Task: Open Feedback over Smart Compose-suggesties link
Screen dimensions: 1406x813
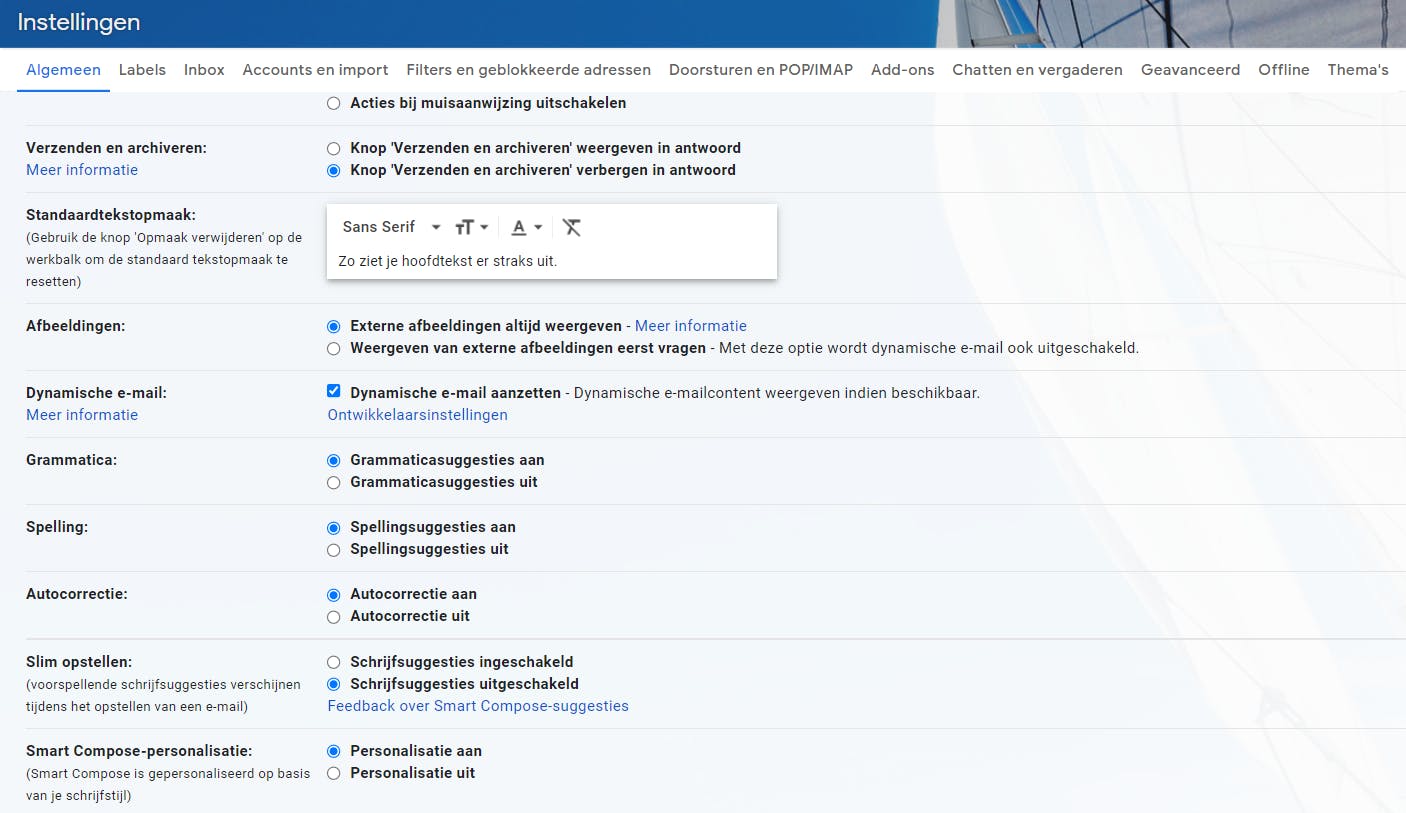Action: click(478, 706)
